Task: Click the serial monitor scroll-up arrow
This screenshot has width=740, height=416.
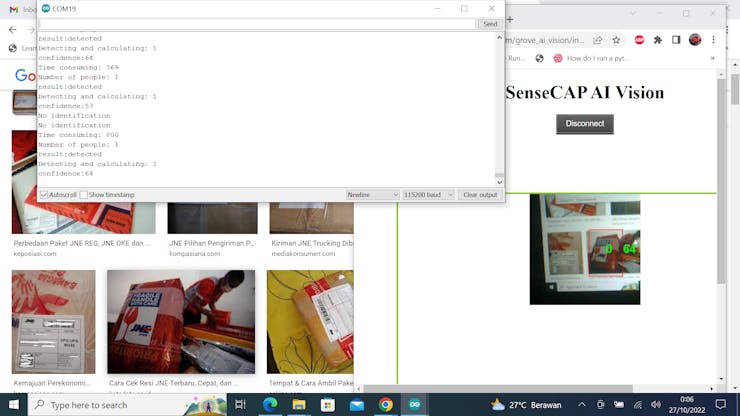Action: pyautogui.click(x=499, y=37)
